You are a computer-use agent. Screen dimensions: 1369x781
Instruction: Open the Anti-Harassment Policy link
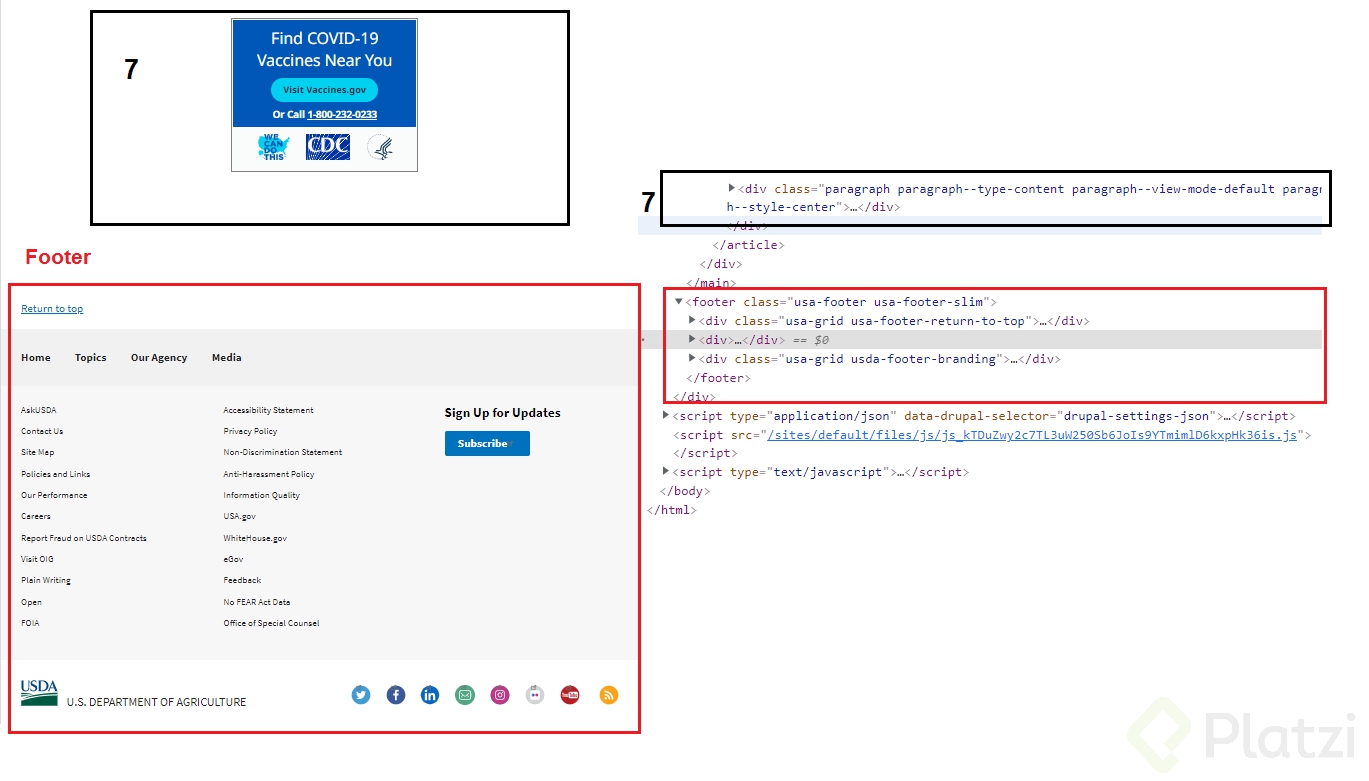tap(269, 474)
